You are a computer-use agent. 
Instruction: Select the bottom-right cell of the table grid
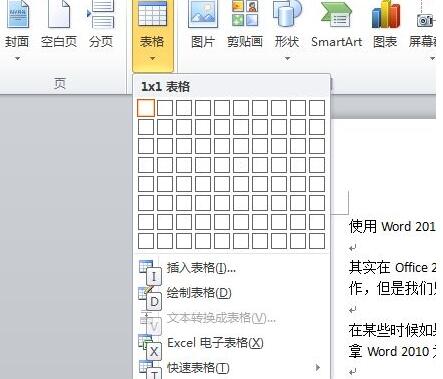pos(317,241)
